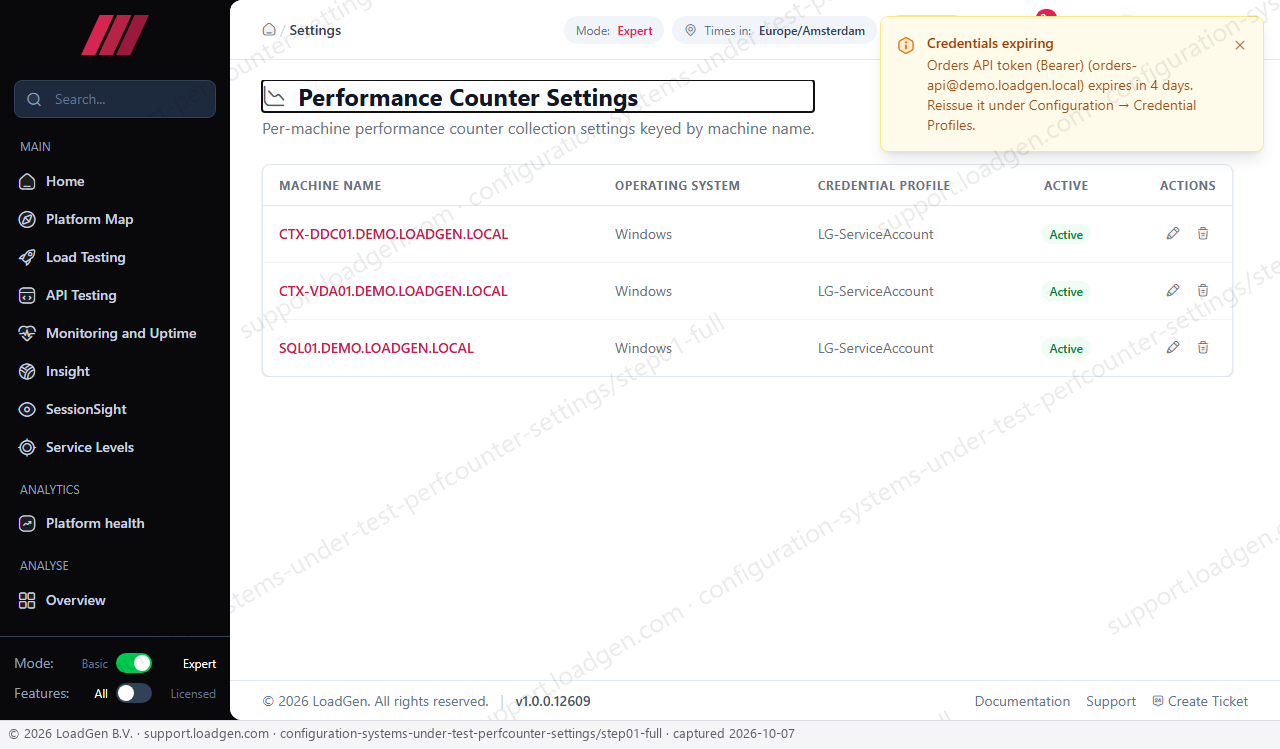Open SessionSight menu item
The width and height of the screenshot is (1280, 749).
[x=115, y=409]
